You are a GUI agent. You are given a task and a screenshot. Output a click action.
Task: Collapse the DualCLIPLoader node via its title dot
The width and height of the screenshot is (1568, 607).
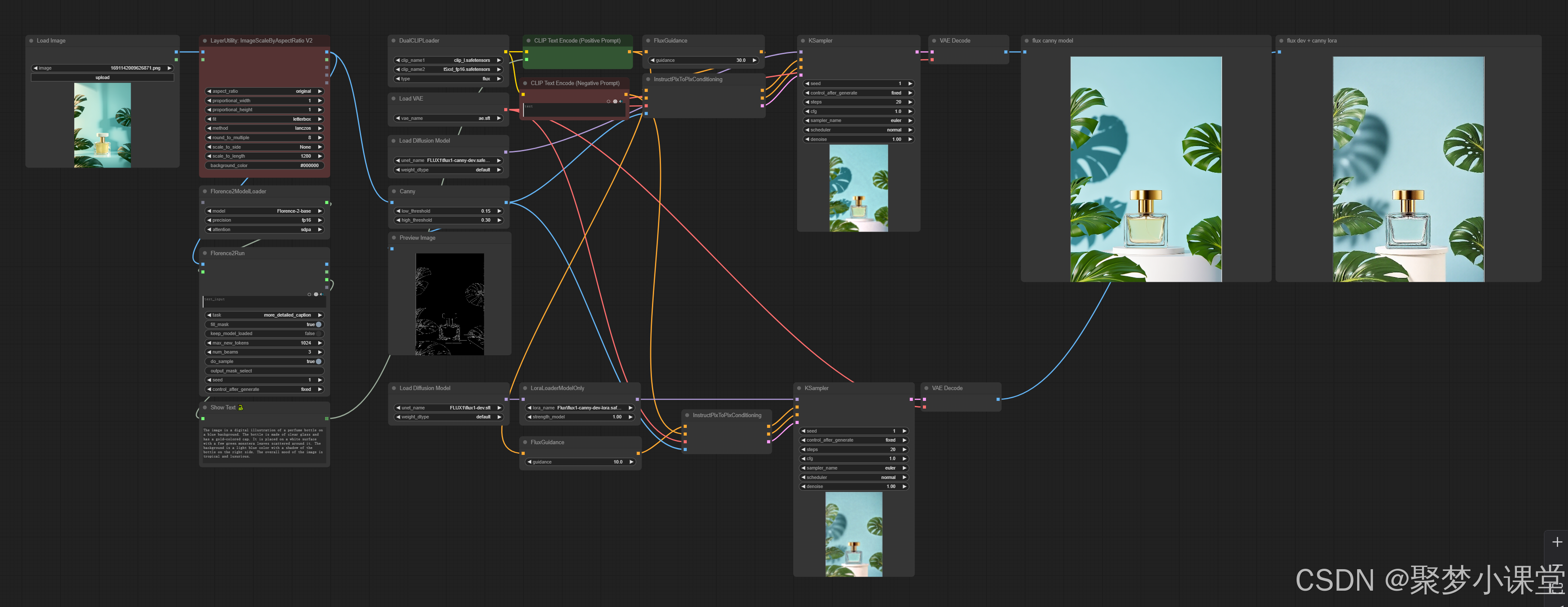pyautogui.click(x=394, y=41)
